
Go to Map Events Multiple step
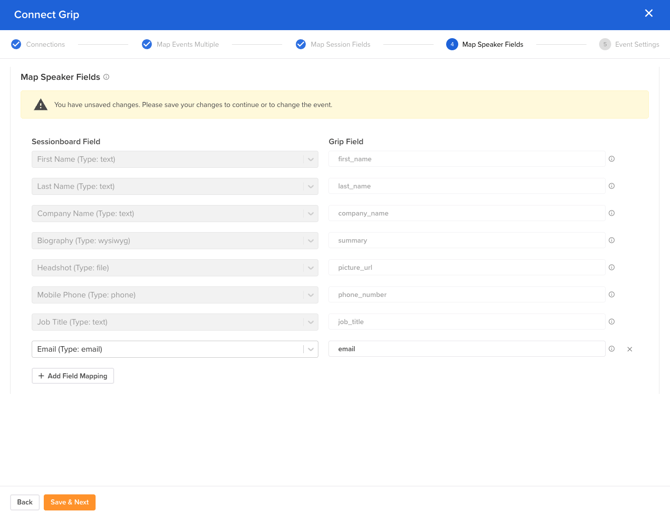click(188, 44)
